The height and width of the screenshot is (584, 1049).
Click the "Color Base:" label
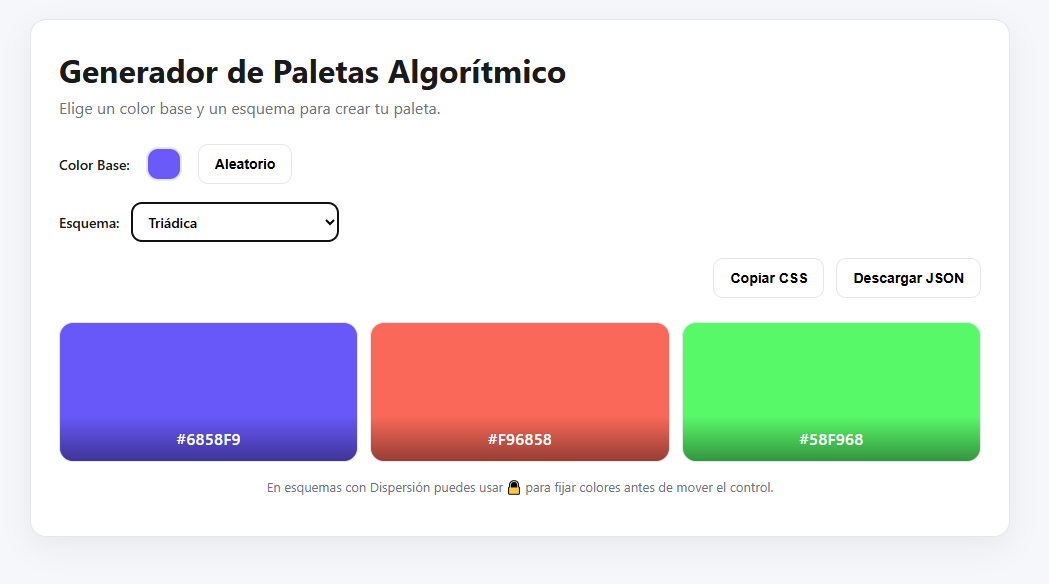point(94,165)
